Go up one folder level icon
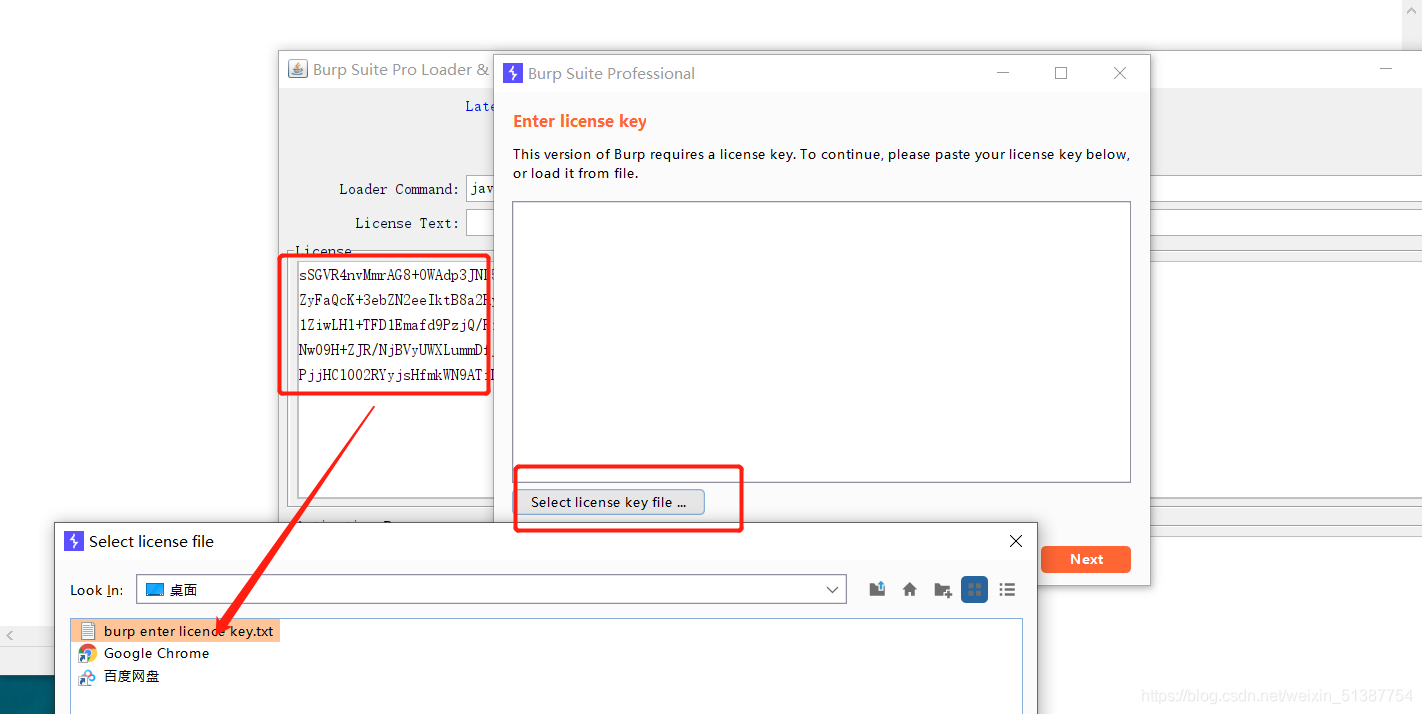This screenshot has width=1422, height=714. (877, 590)
